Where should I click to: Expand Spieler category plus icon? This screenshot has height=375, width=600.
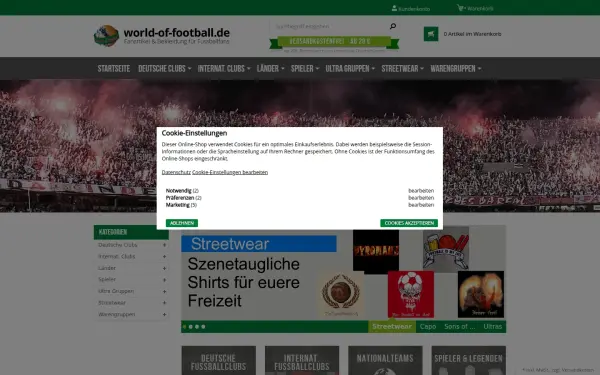(x=164, y=280)
